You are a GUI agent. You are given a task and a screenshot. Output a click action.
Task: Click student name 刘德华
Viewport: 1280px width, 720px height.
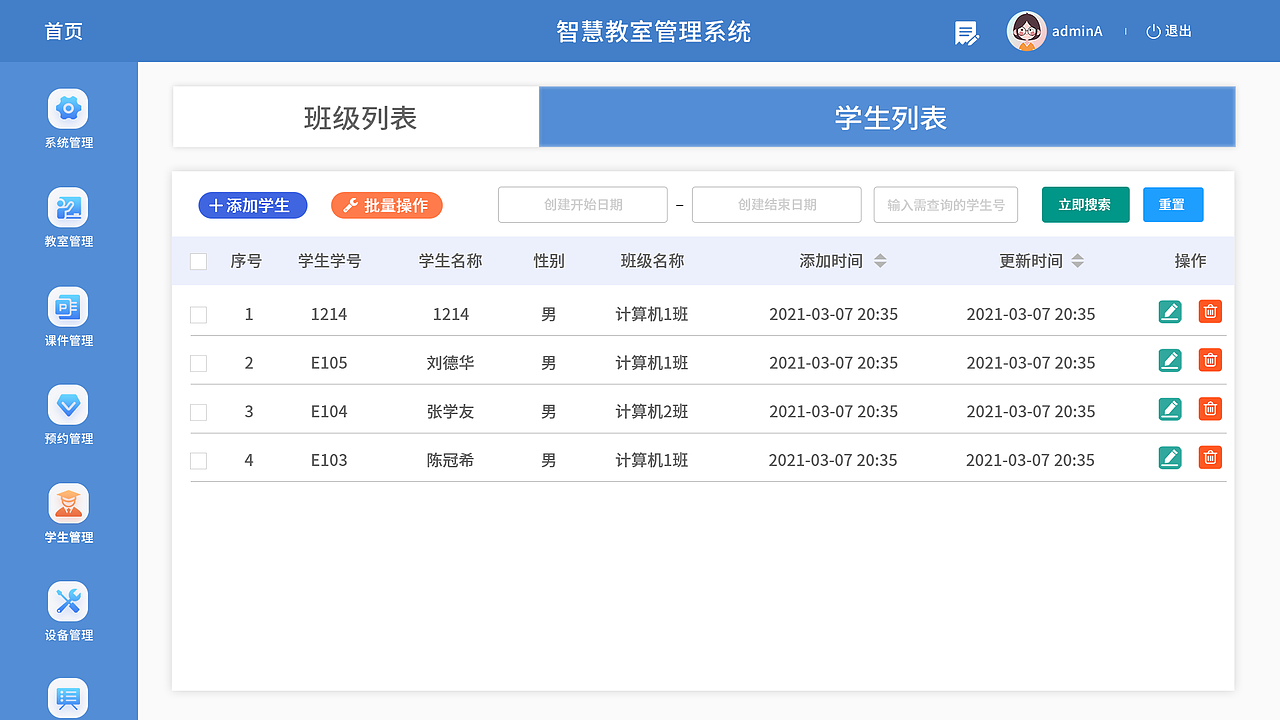tap(451, 363)
